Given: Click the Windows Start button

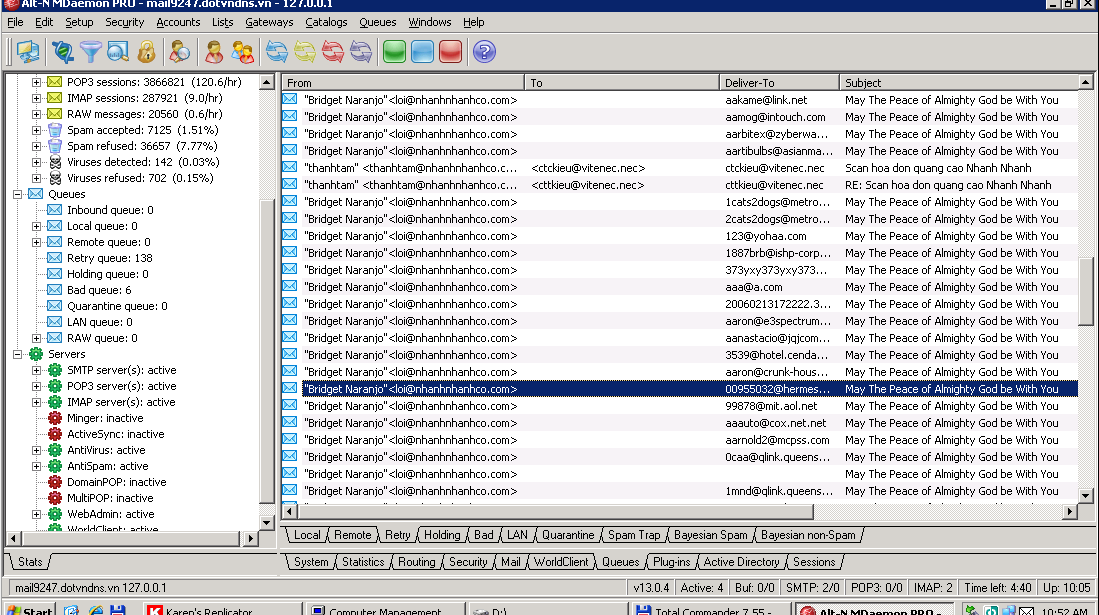Looking at the screenshot, I should [x=29, y=609].
